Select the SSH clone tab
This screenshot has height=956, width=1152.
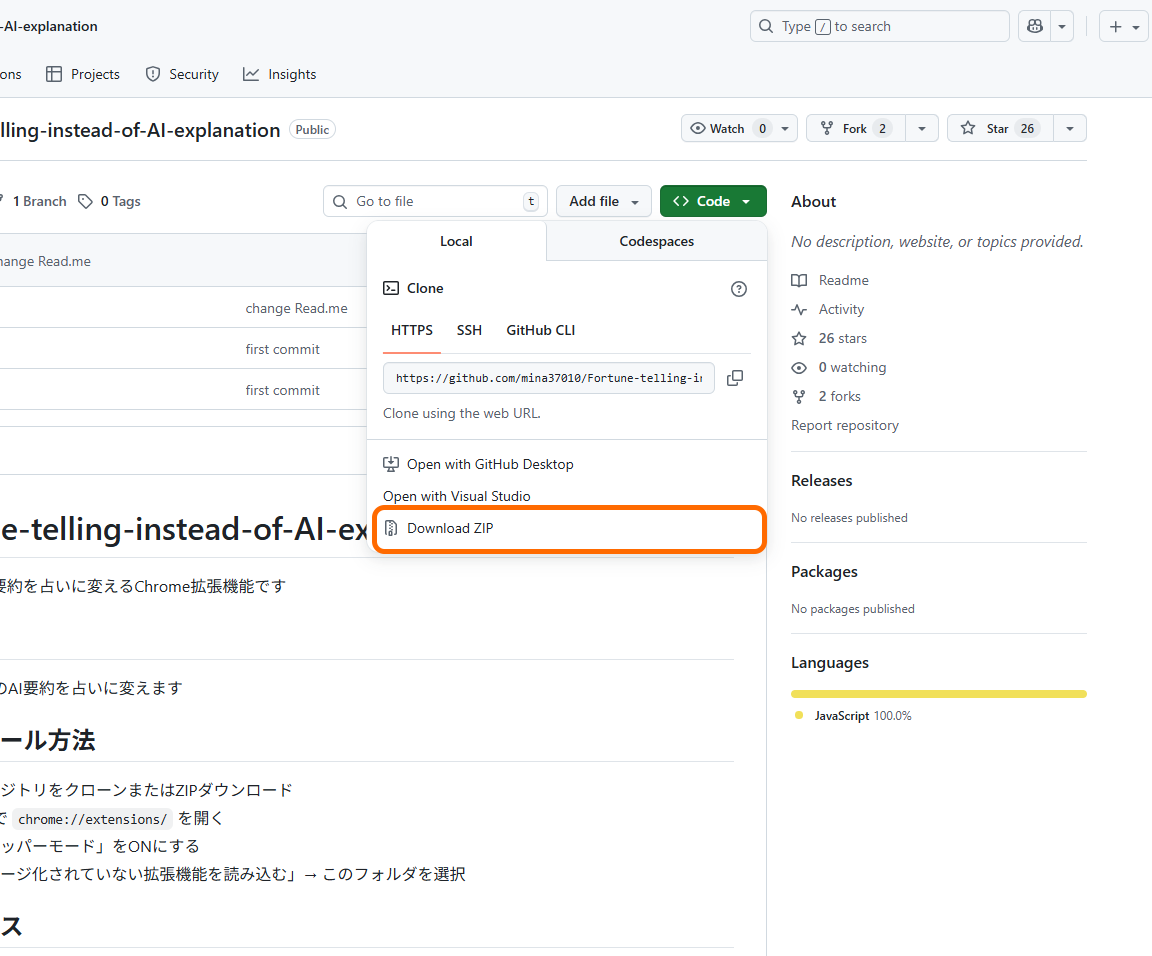pyautogui.click(x=469, y=330)
